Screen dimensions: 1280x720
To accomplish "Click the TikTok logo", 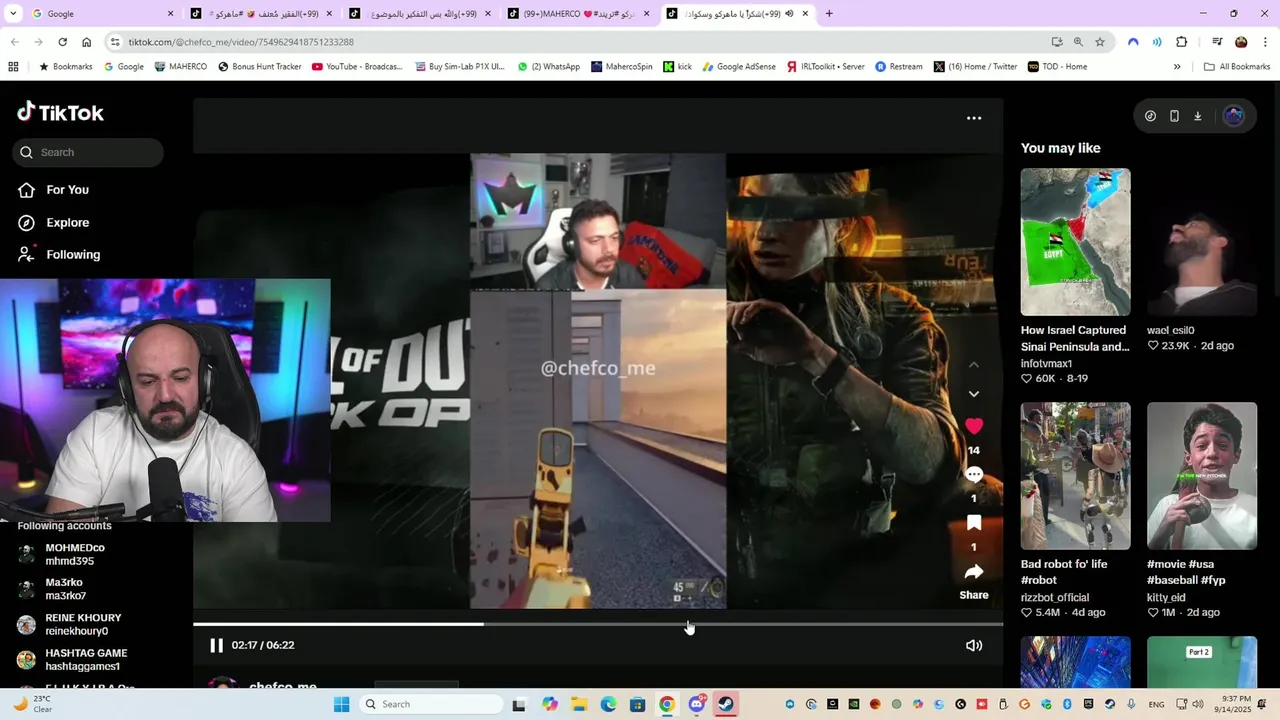I will point(60,112).
